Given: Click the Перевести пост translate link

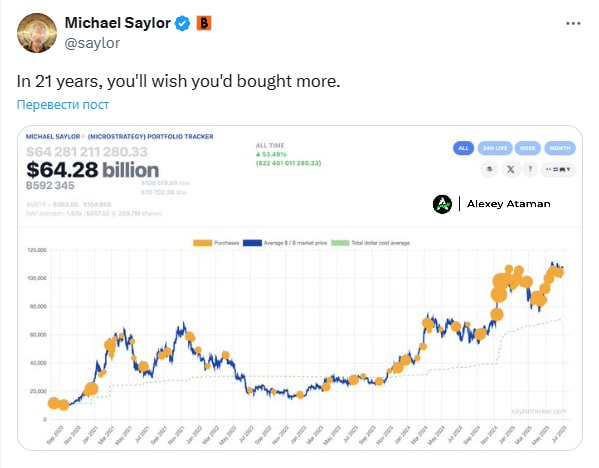Looking at the screenshot, I should (x=63, y=105).
